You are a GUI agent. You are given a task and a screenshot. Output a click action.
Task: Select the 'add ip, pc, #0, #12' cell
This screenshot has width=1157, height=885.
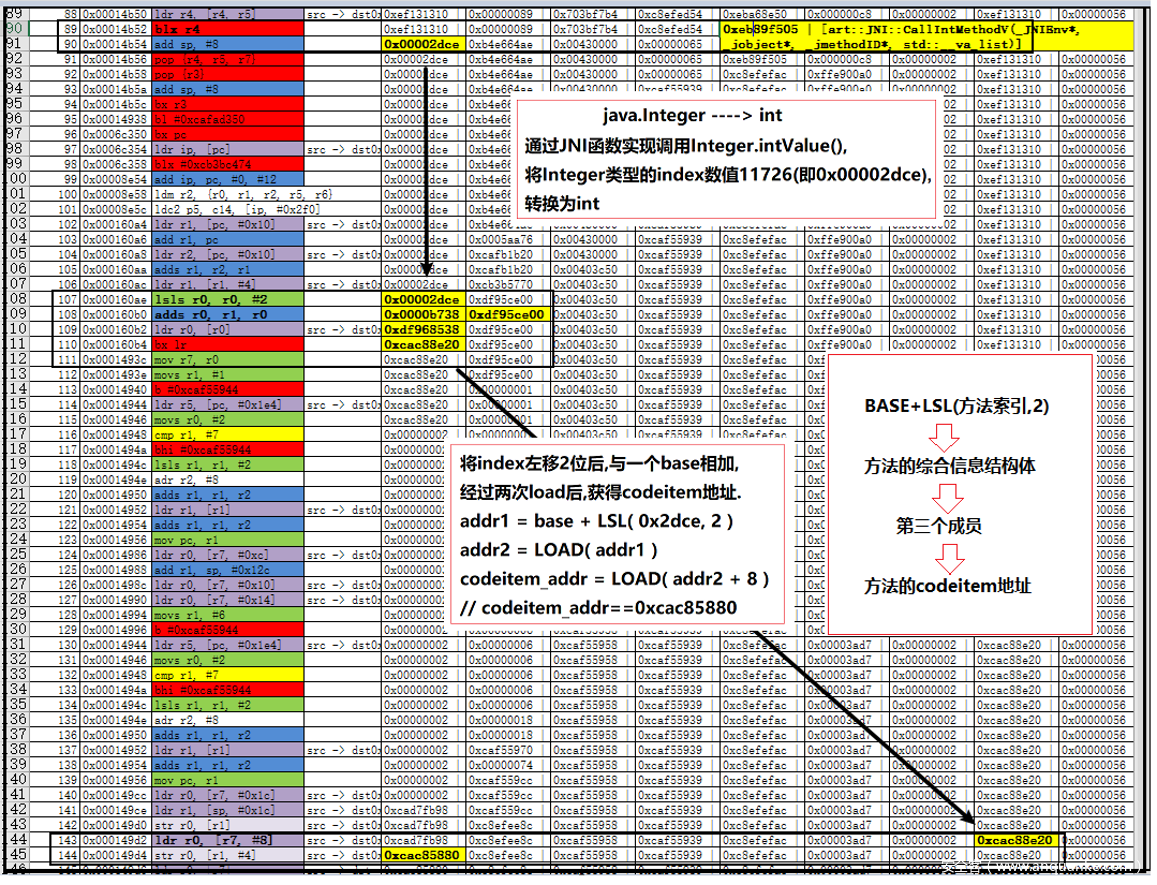click(x=228, y=179)
